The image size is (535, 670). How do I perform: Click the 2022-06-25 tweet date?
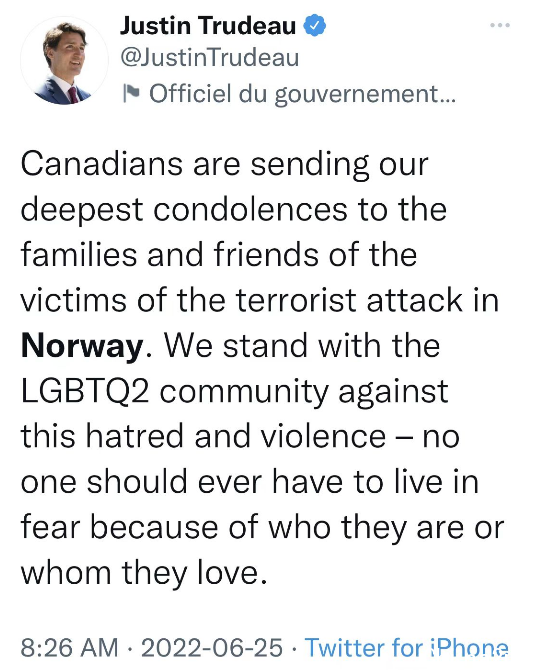point(212,647)
